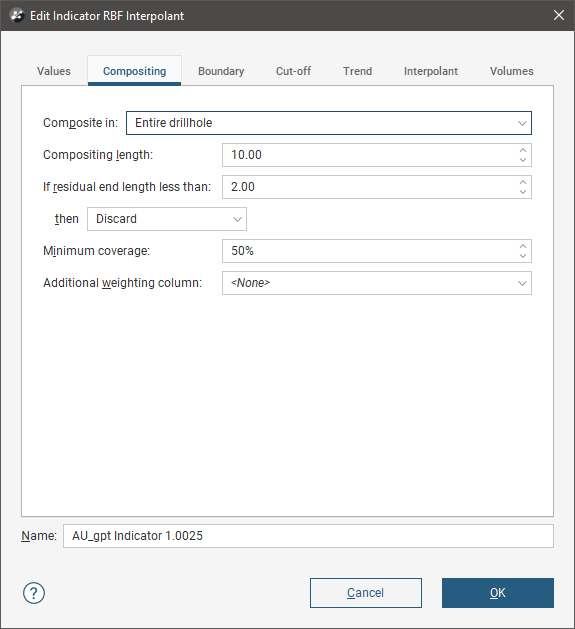Increase the Compositing length value
This screenshot has height=629, width=575.
tap(522, 150)
